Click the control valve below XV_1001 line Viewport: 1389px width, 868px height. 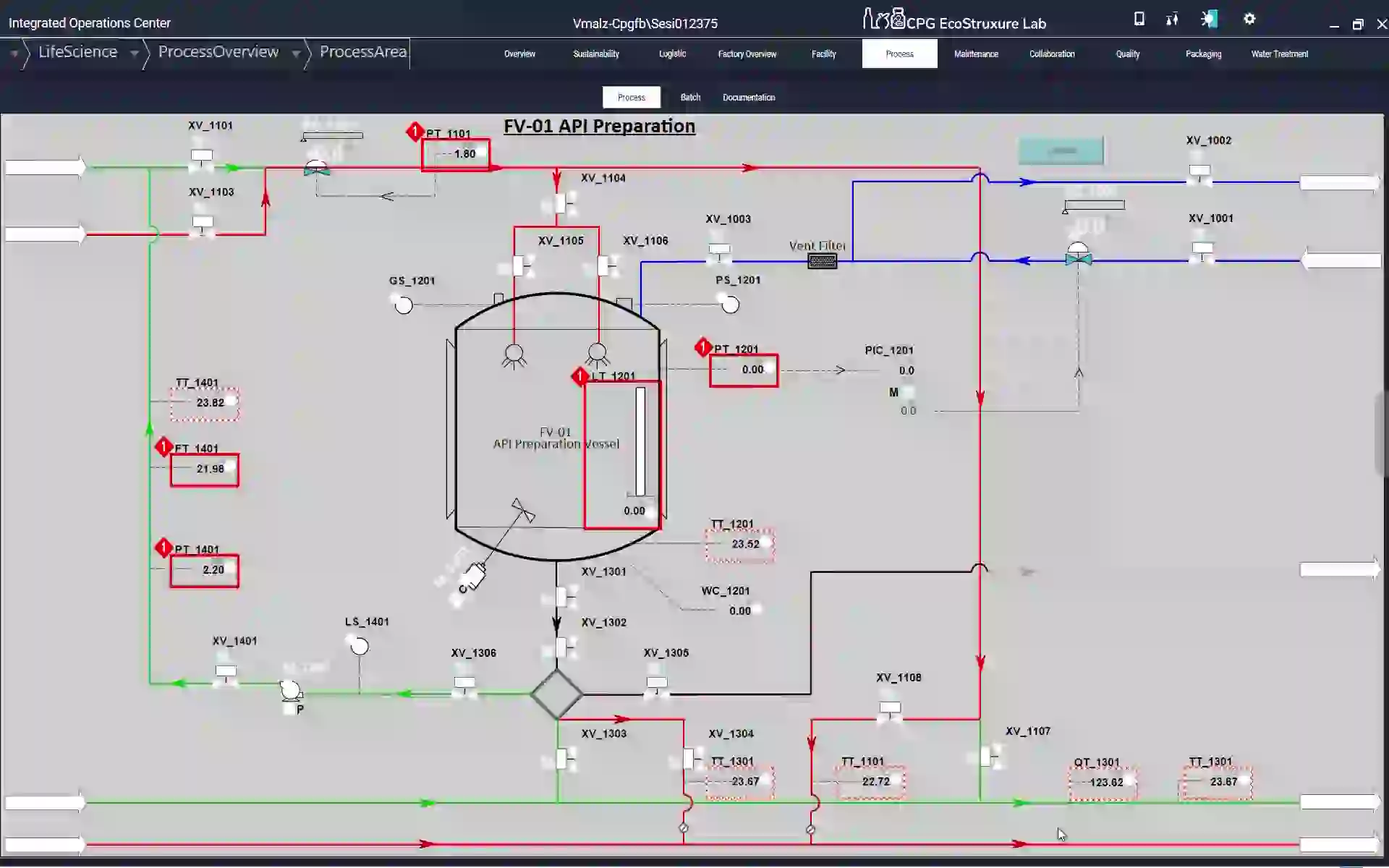(1078, 255)
